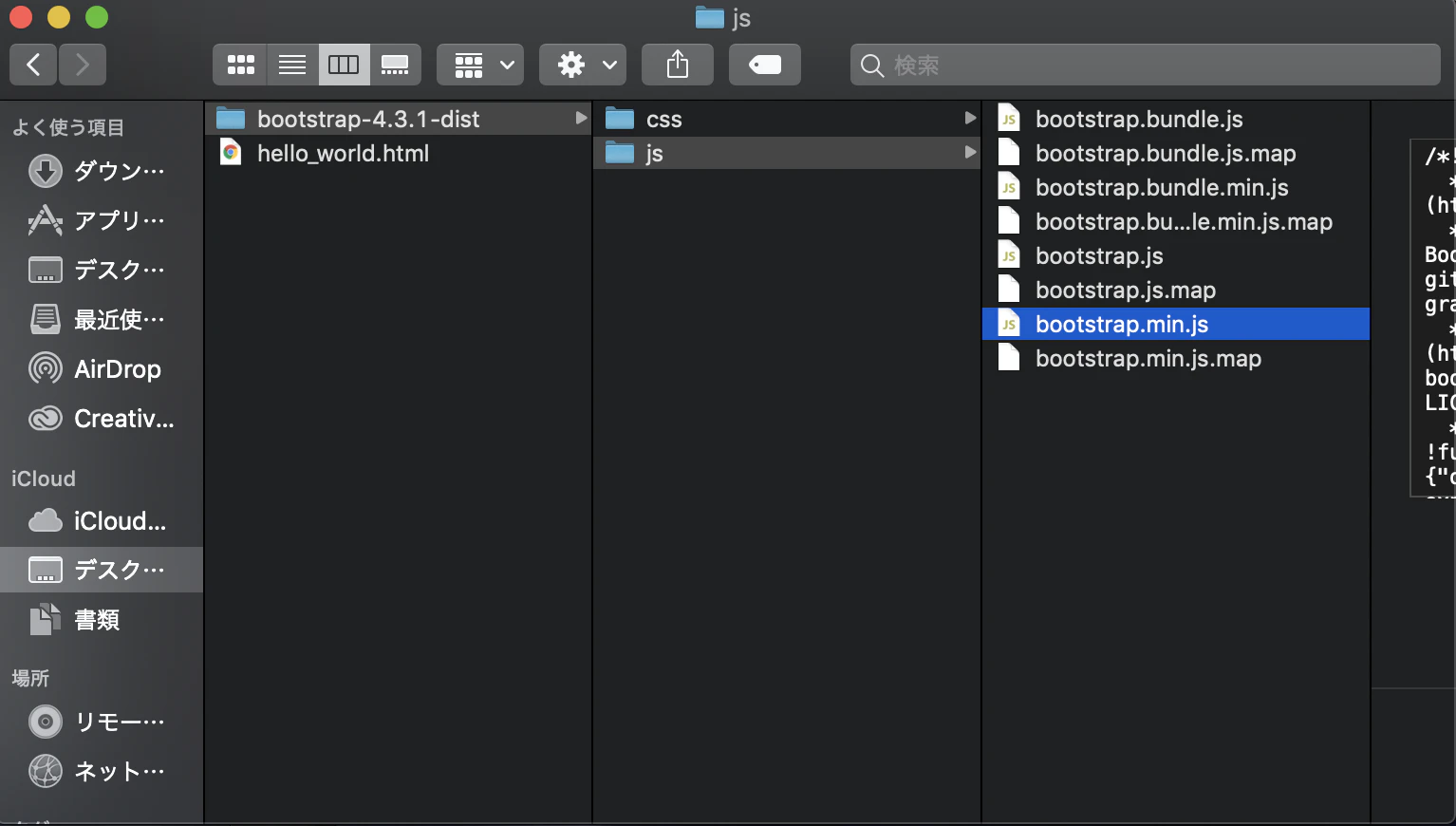Switch to list view
Screen dimensions: 1456x826
[292, 65]
